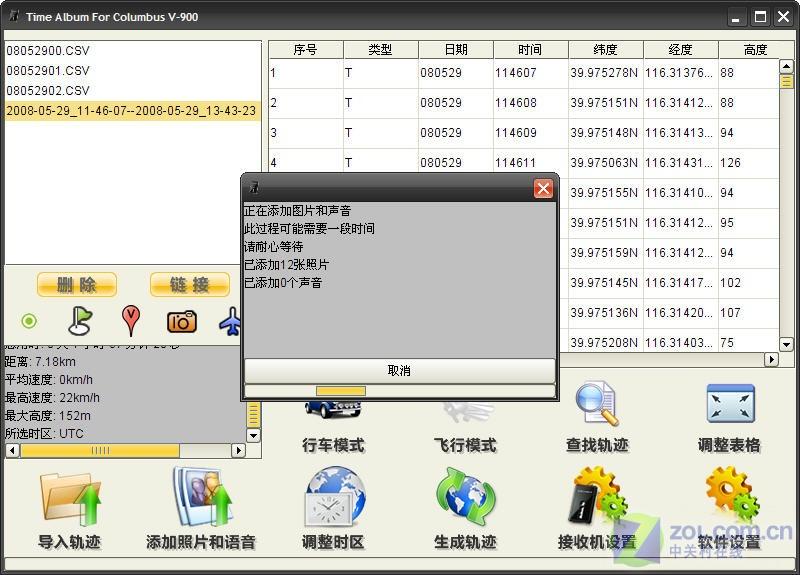Minimize the Time Album window
The width and height of the screenshot is (800, 575).
tap(736, 18)
